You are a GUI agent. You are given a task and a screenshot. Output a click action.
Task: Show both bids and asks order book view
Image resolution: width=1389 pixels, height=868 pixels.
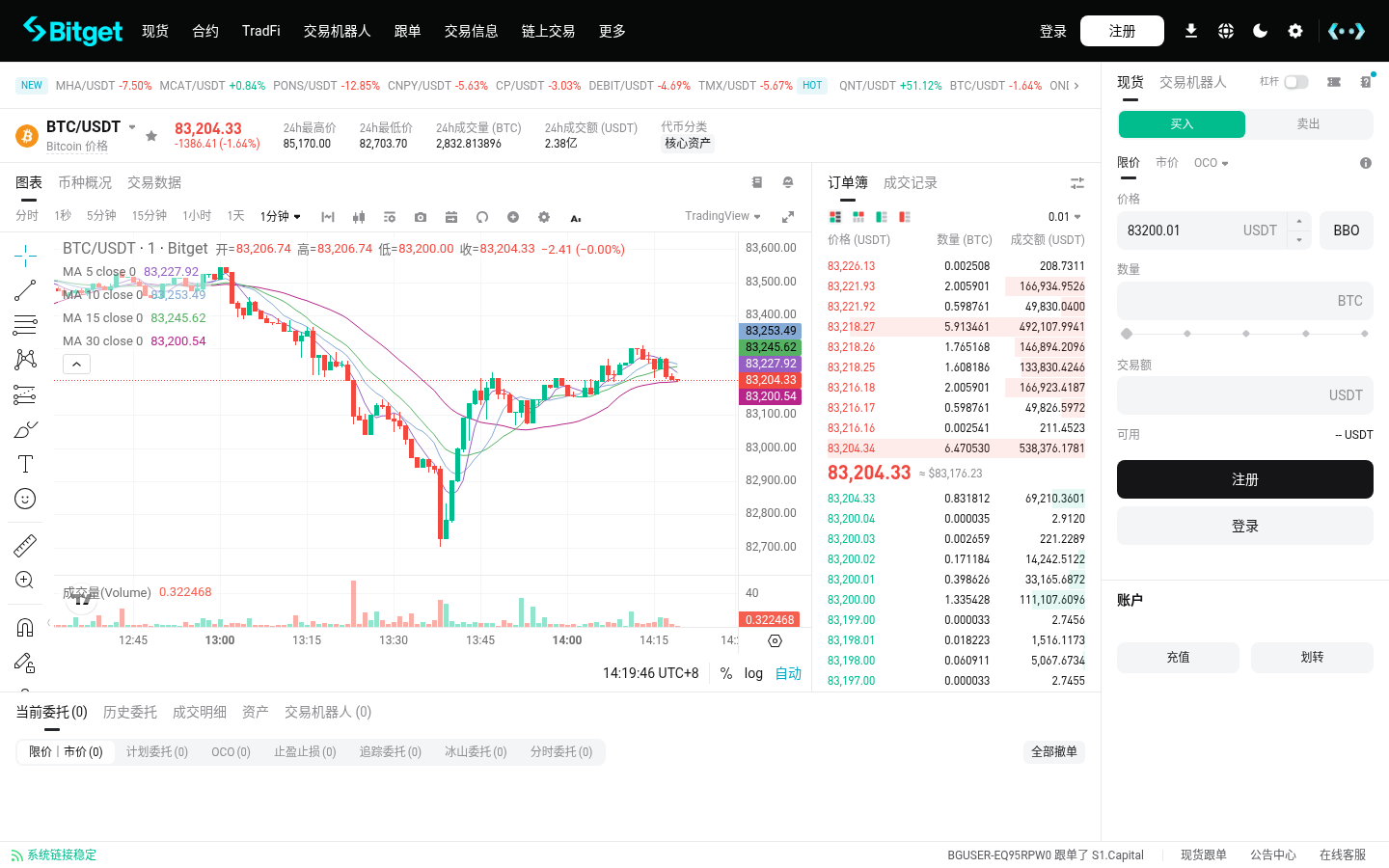tap(835, 217)
